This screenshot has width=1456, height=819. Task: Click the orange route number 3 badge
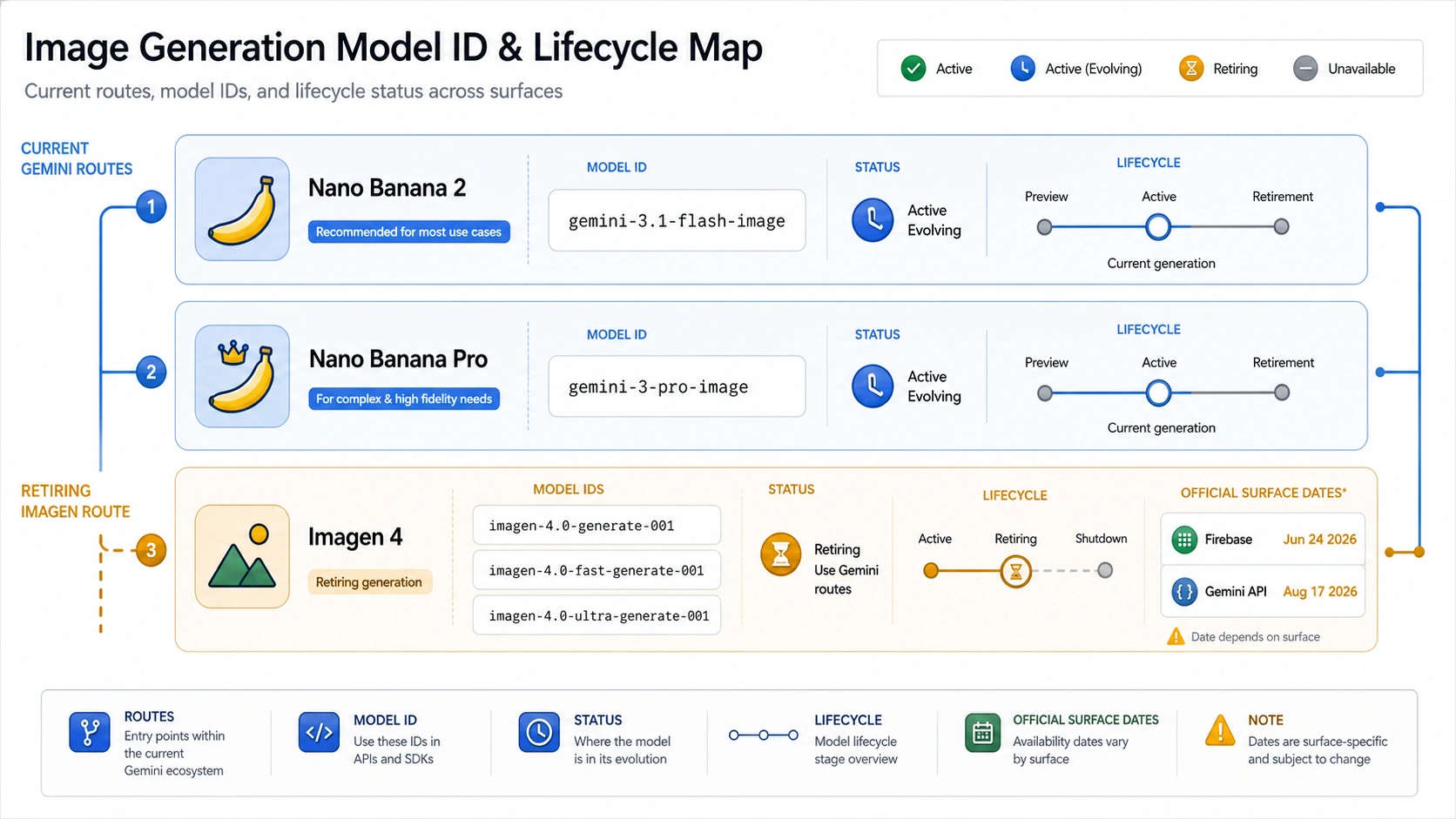coord(152,550)
